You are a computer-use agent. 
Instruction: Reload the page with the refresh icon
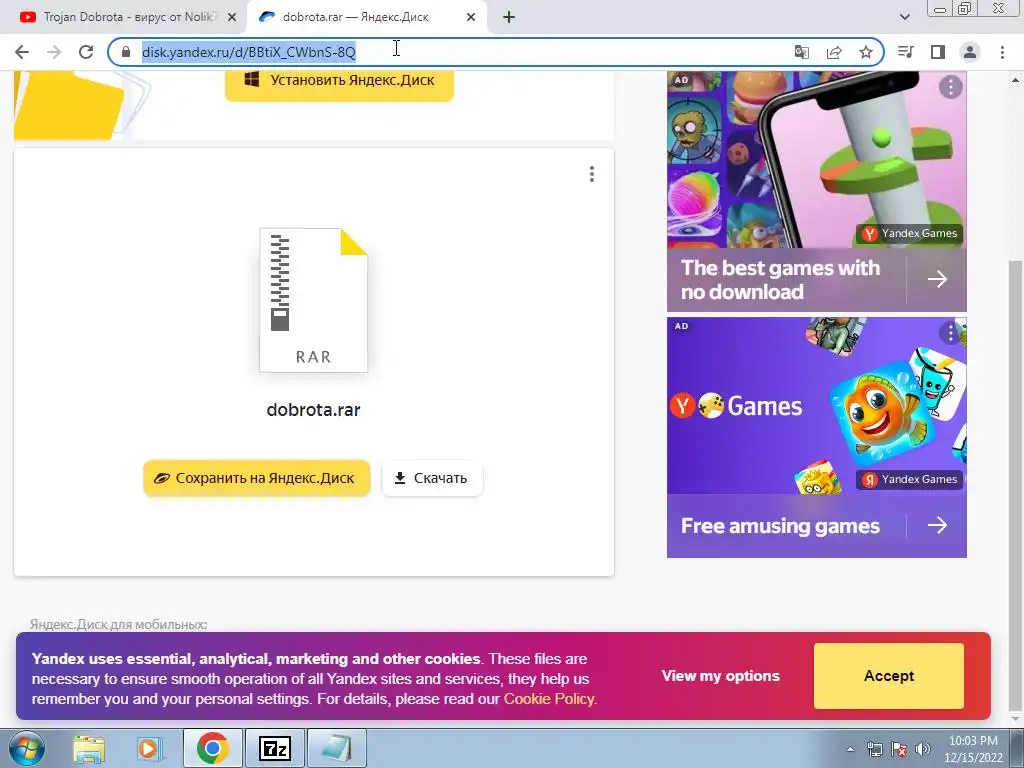(x=86, y=52)
